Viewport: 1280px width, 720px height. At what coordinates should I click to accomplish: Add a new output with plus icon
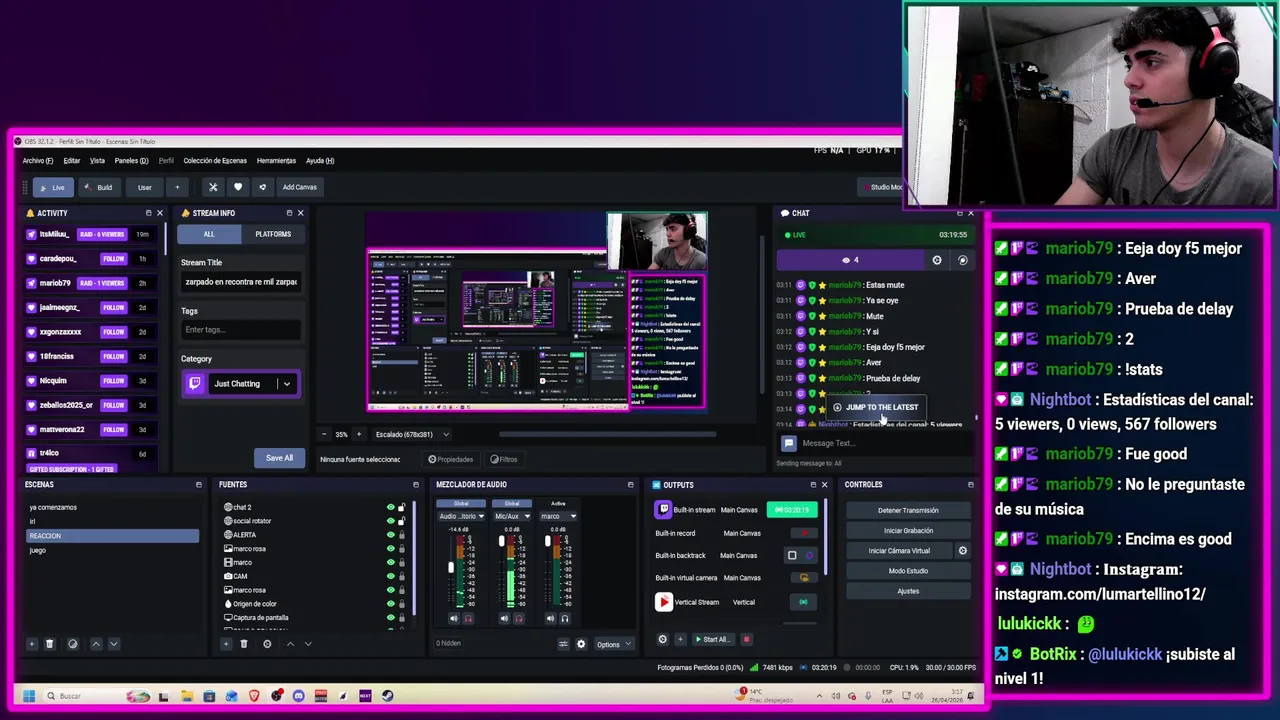tap(680, 639)
